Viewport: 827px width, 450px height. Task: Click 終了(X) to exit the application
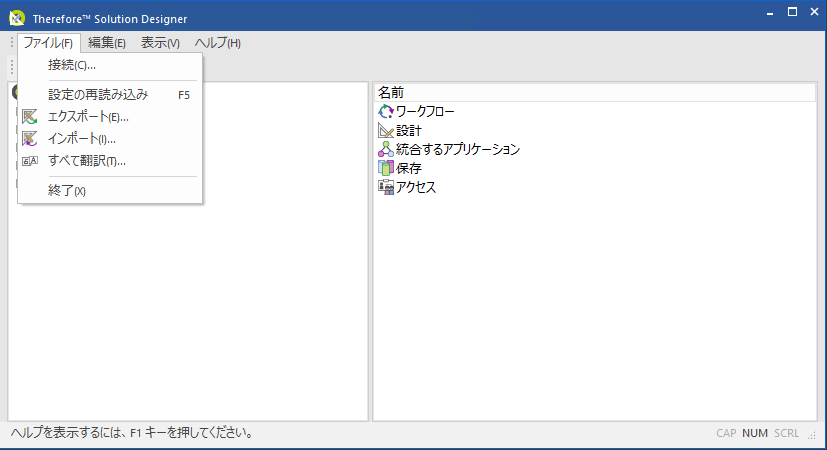(x=110, y=190)
